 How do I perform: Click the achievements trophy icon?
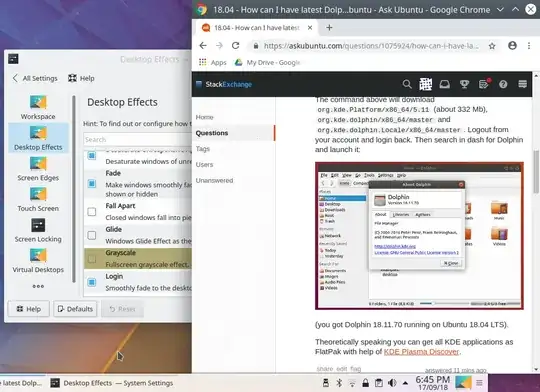(464, 84)
